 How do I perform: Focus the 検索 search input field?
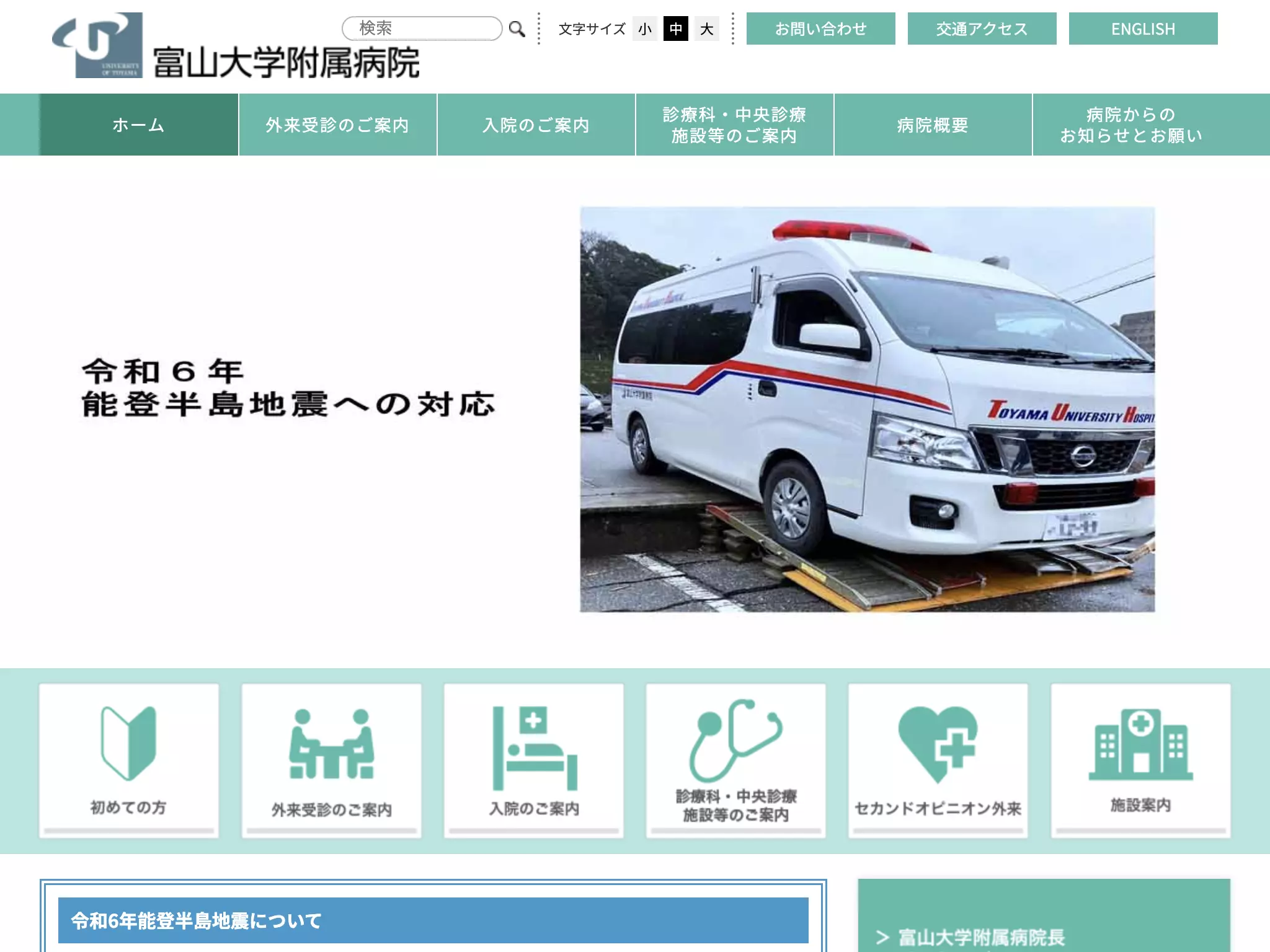pos(422,29)
